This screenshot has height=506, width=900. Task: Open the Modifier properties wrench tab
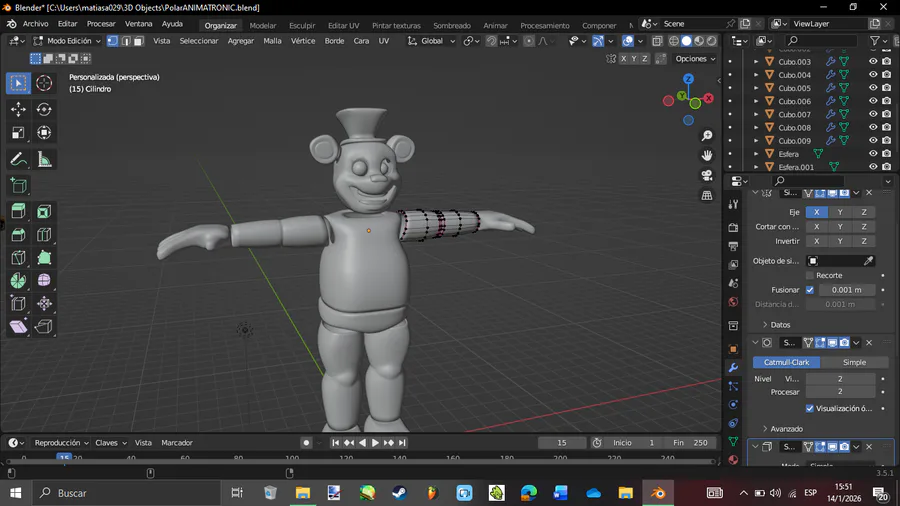pos(733,368)
